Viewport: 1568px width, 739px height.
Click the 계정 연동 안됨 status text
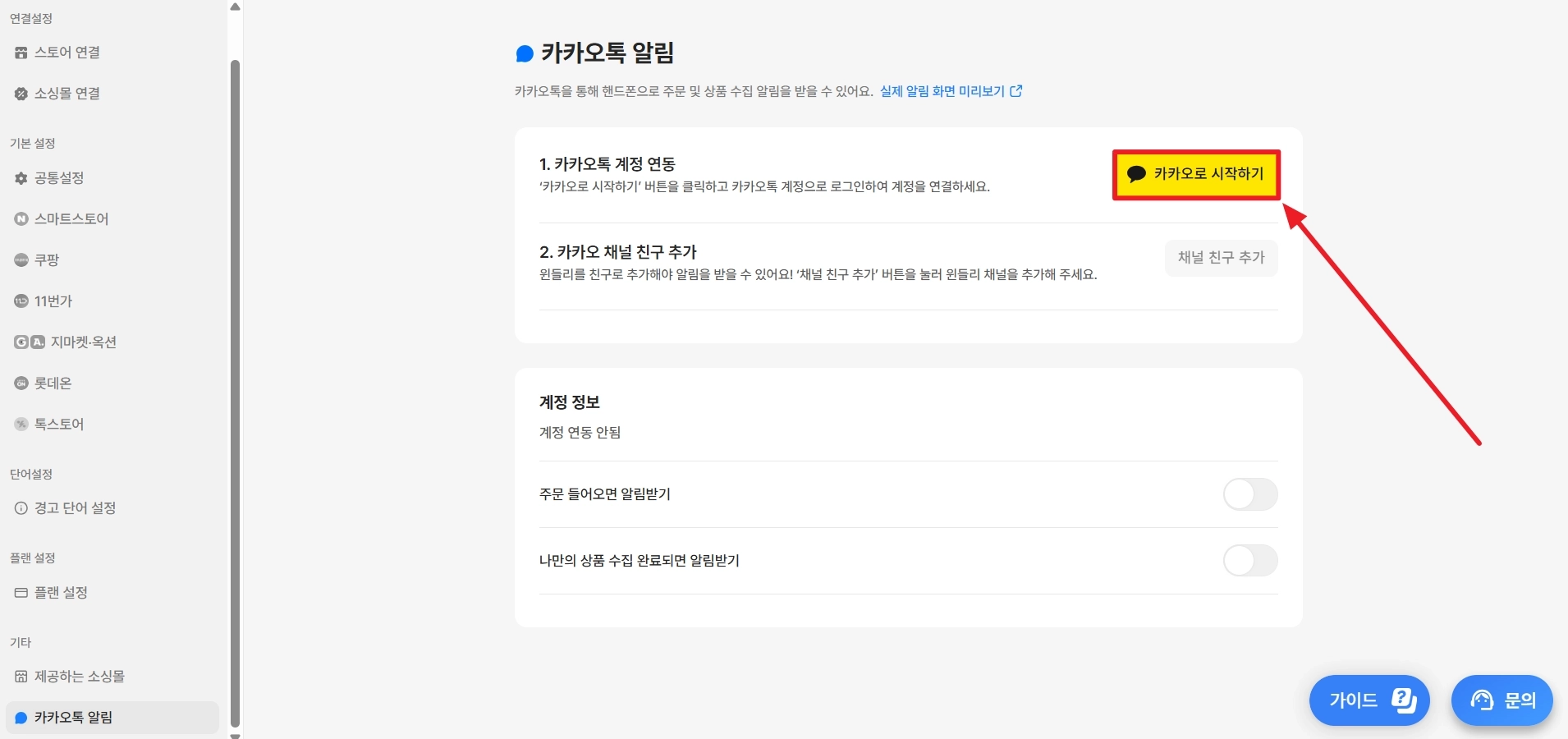tap(580, 433)
